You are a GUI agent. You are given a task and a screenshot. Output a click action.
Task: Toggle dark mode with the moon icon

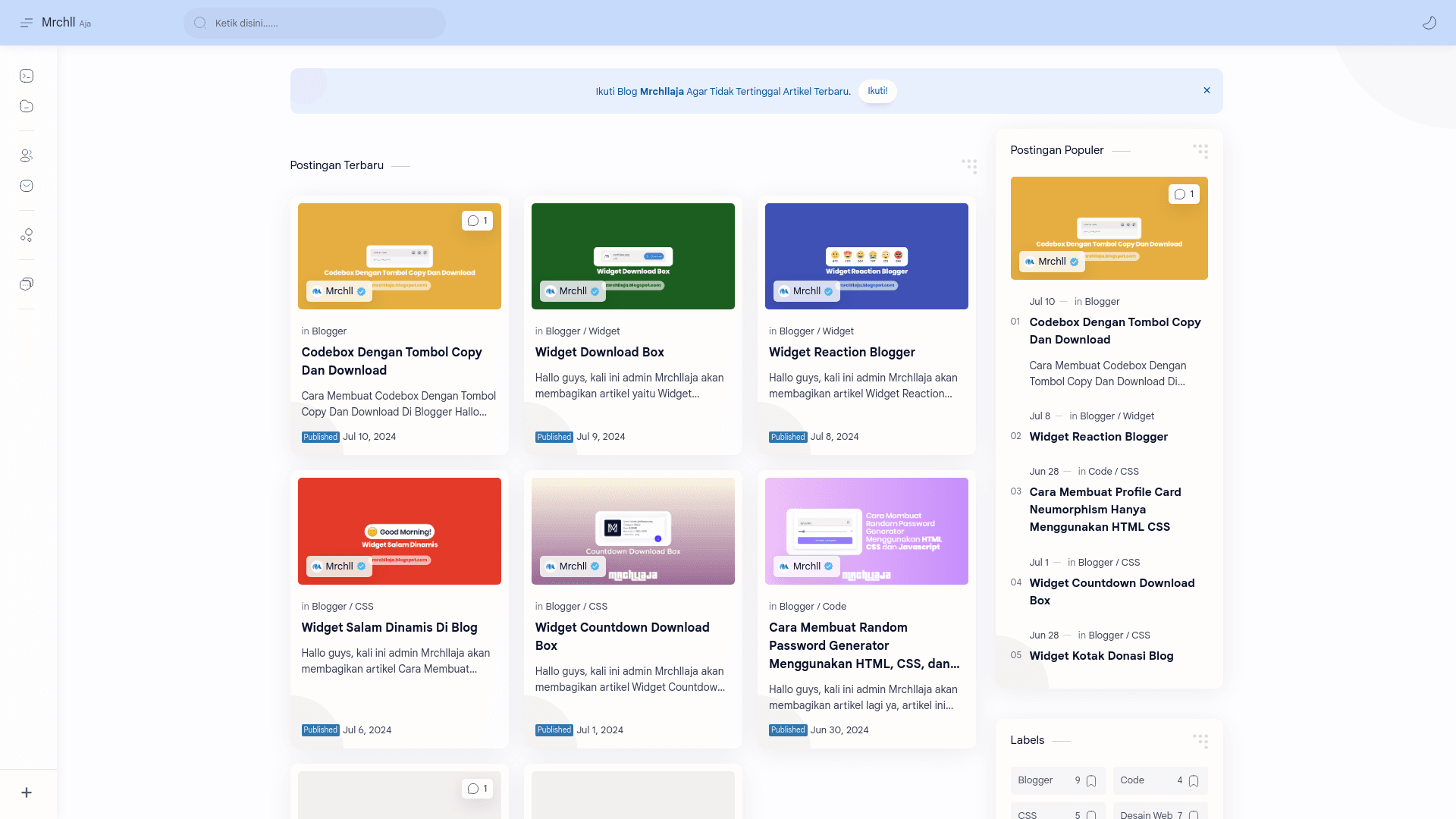[x=1429, y=23]
